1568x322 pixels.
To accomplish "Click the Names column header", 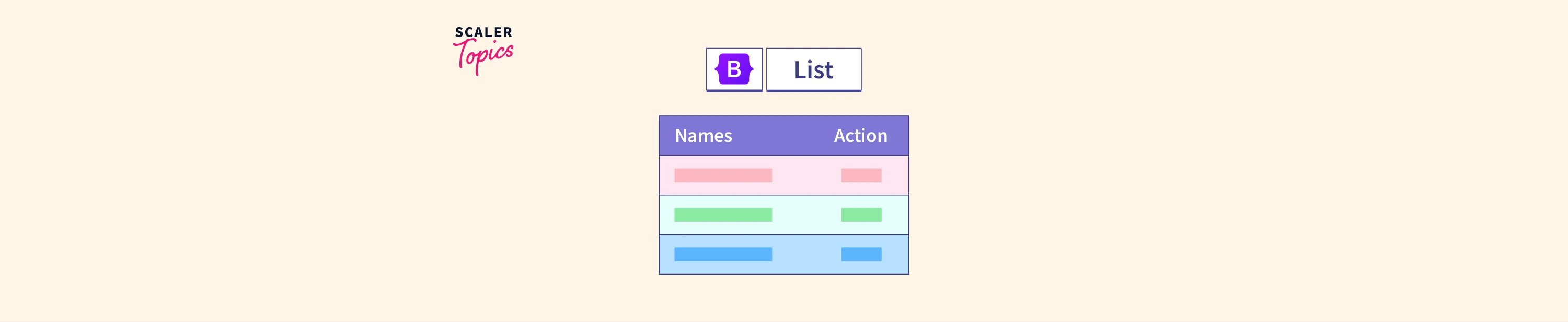I will point(703,136).
